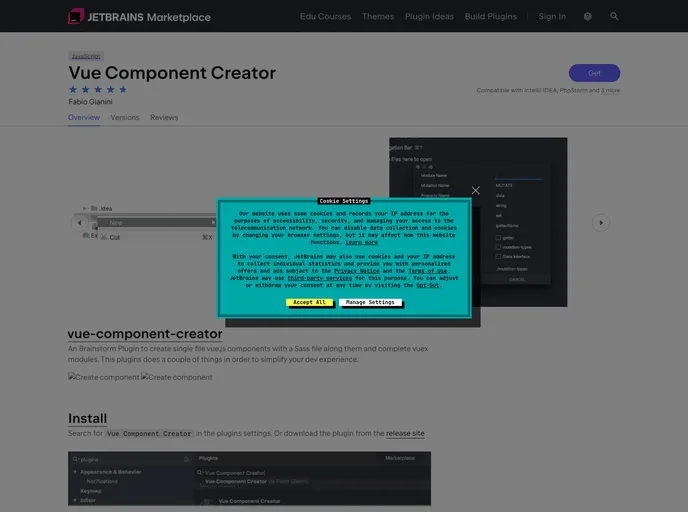Screen dimensions: 688x512
Task: Expand the '3 more' compatible IDEs link
Action: pos(610,90)
